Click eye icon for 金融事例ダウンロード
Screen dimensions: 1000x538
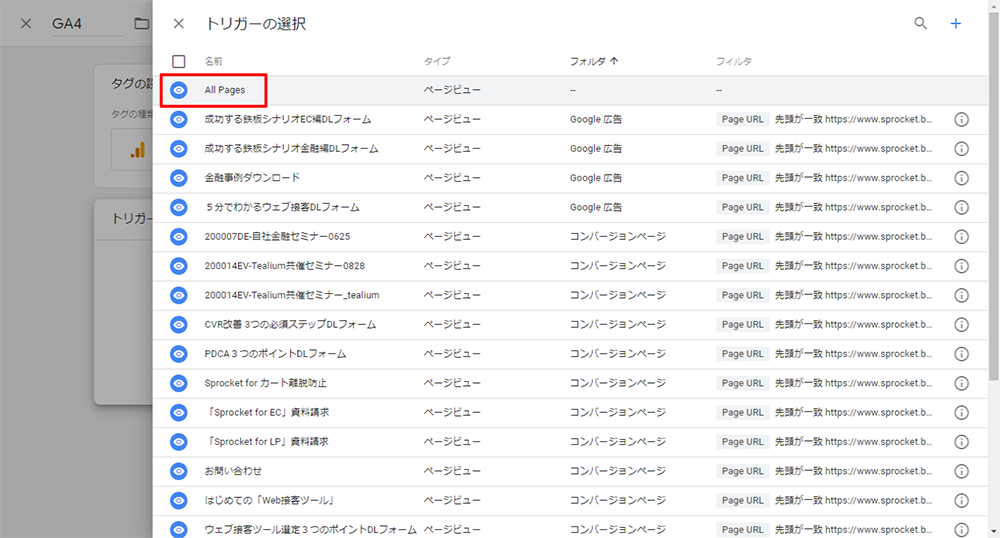179,178
